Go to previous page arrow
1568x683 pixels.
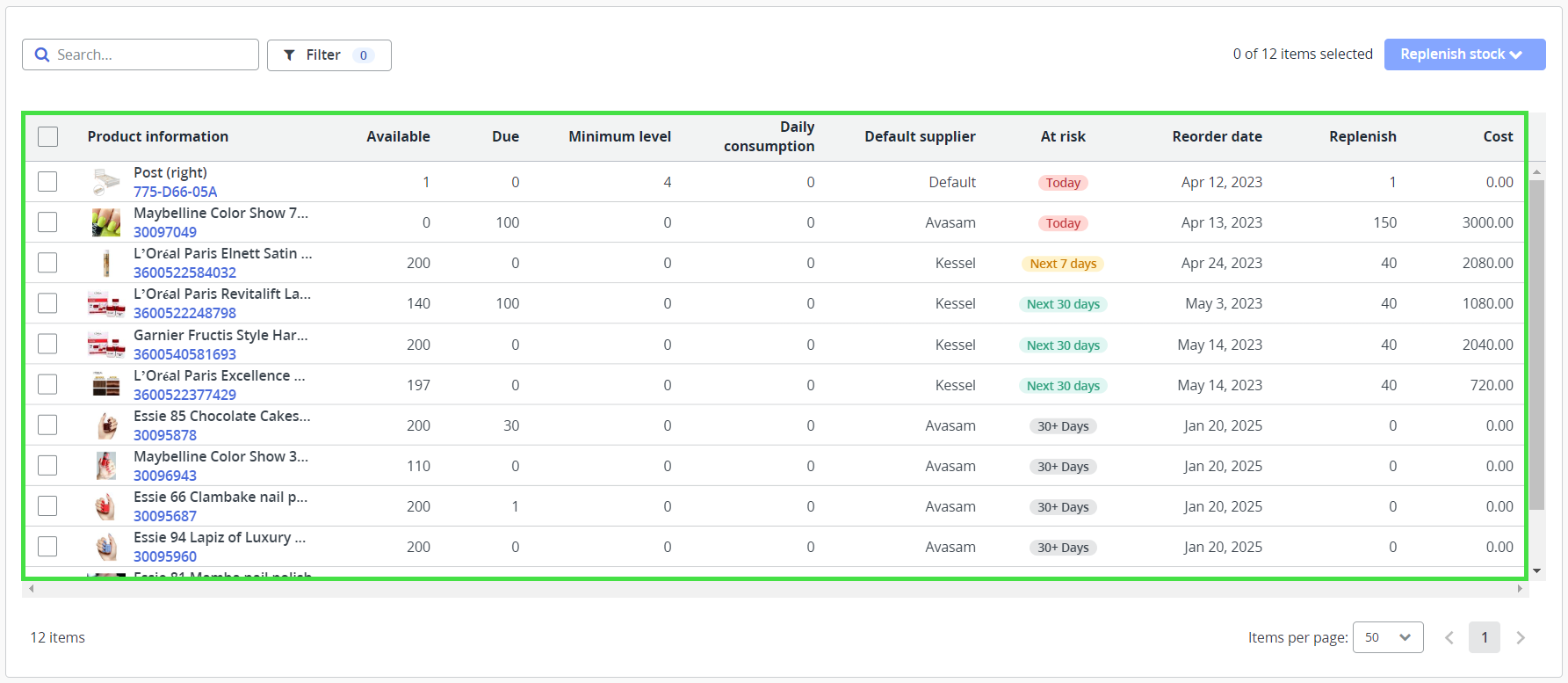tap(1449, 637)
